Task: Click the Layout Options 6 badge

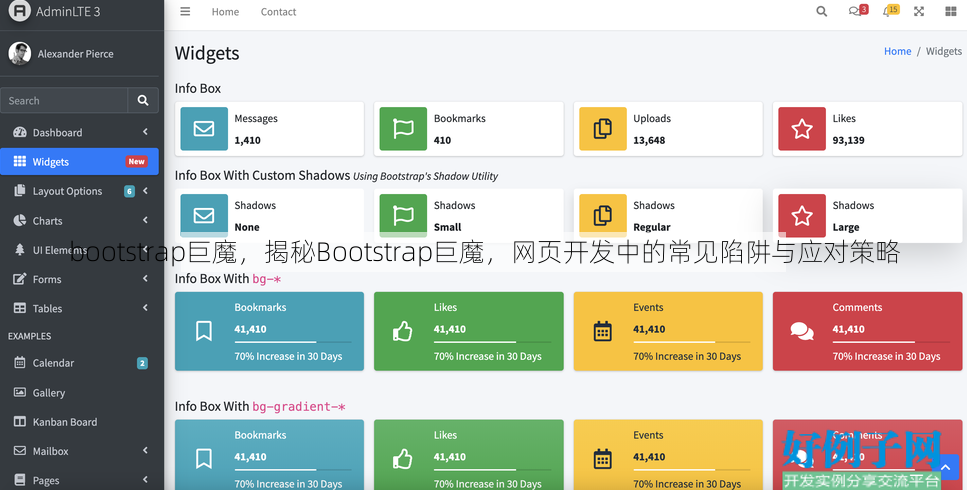Action: click(130, 191)
